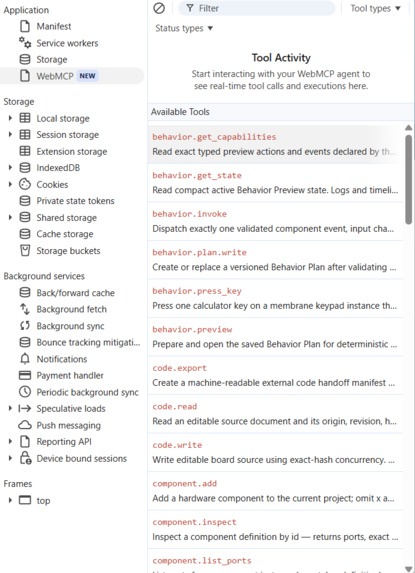This screenshot has height=573, width=415.
Task: Click the Payment handler card icon
Action: click(25, 375)
